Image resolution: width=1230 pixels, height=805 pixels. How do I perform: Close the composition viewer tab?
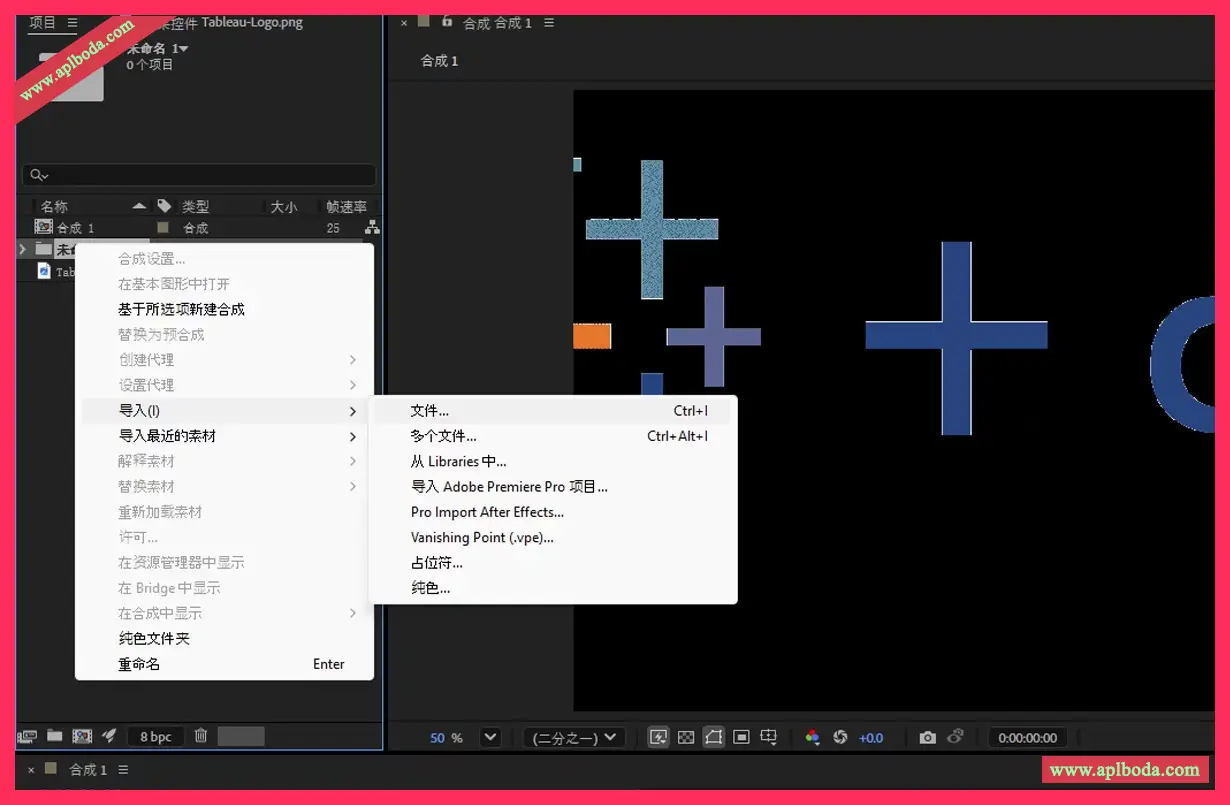point(404,22)
